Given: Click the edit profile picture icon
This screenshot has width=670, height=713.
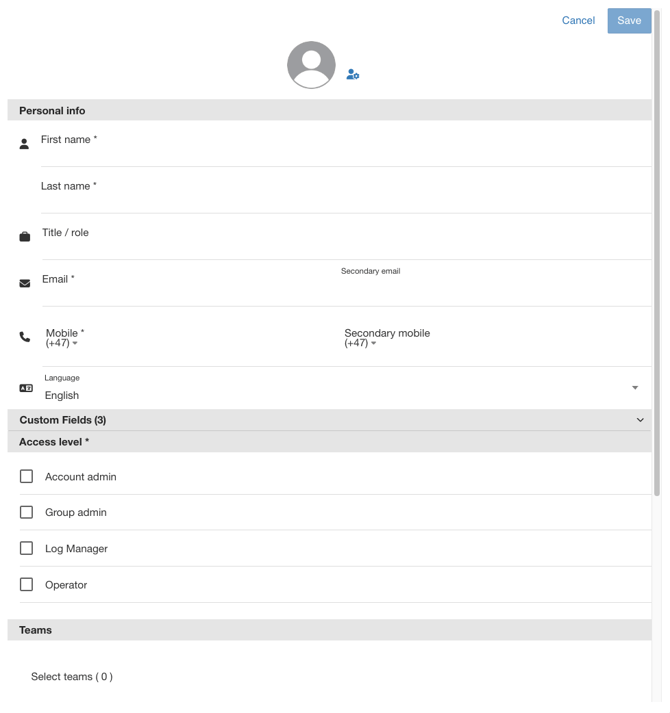Looking at the screenshot, I should coord(353,74).
